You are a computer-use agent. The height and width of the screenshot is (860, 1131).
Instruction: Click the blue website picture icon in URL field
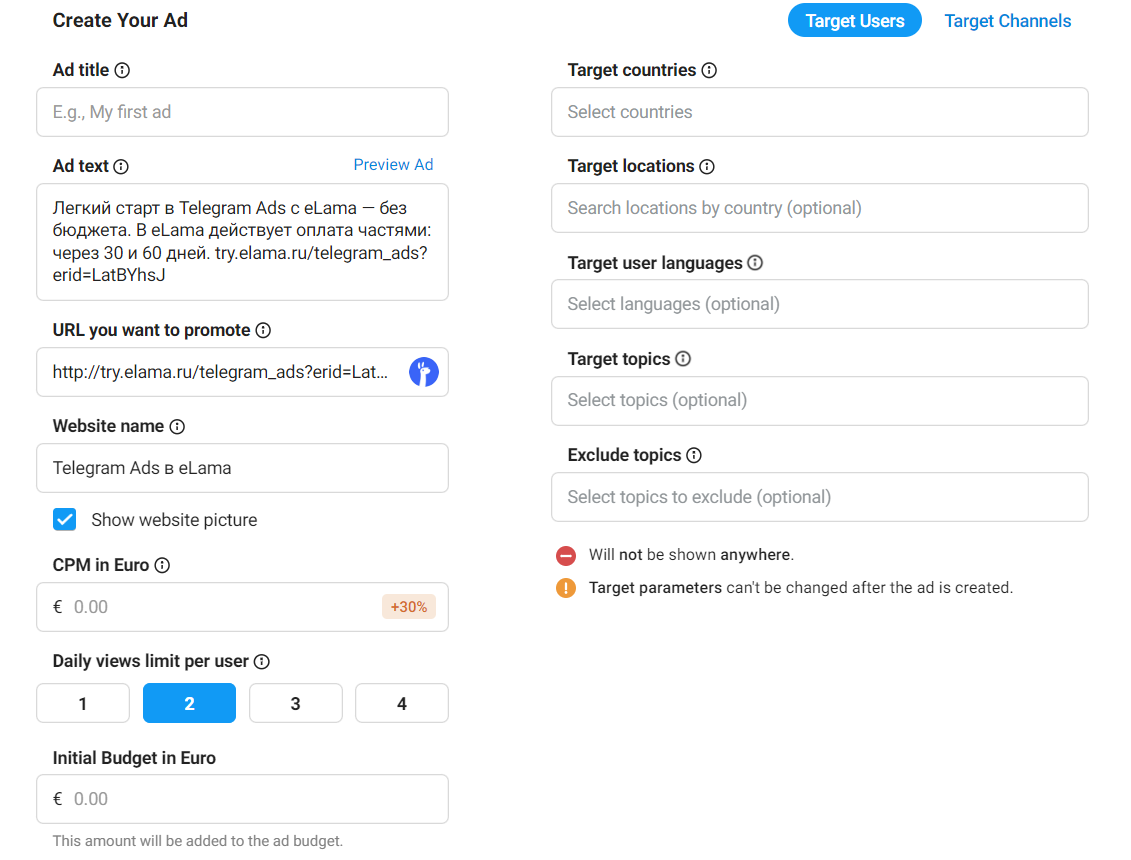pos(424,372)
